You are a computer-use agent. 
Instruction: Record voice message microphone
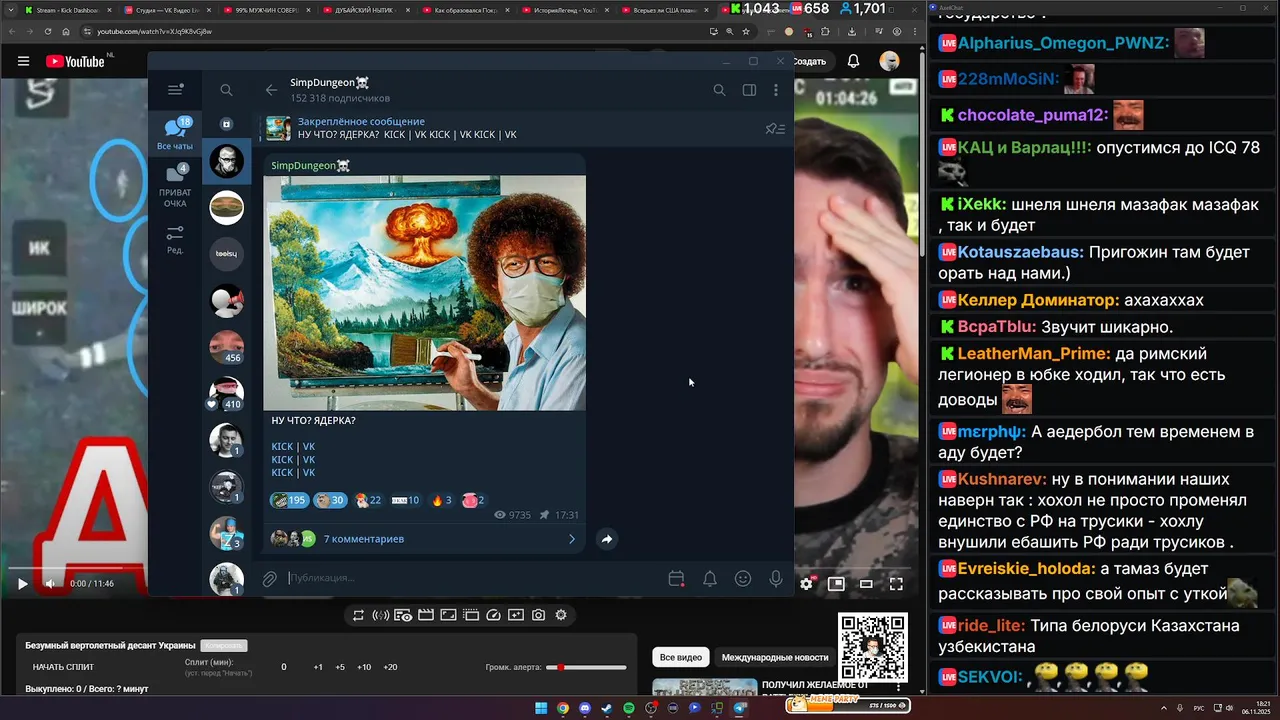pyautogui.click(x=776, y=578)
